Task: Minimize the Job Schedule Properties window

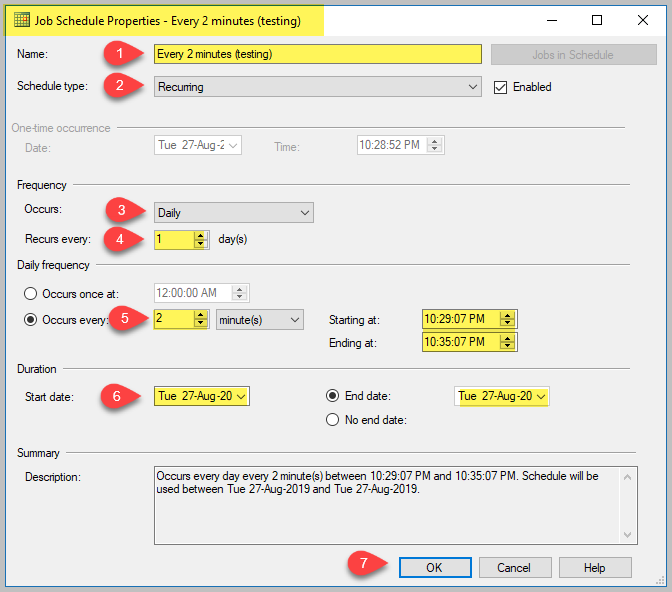Action: click(x=552, y=20)
